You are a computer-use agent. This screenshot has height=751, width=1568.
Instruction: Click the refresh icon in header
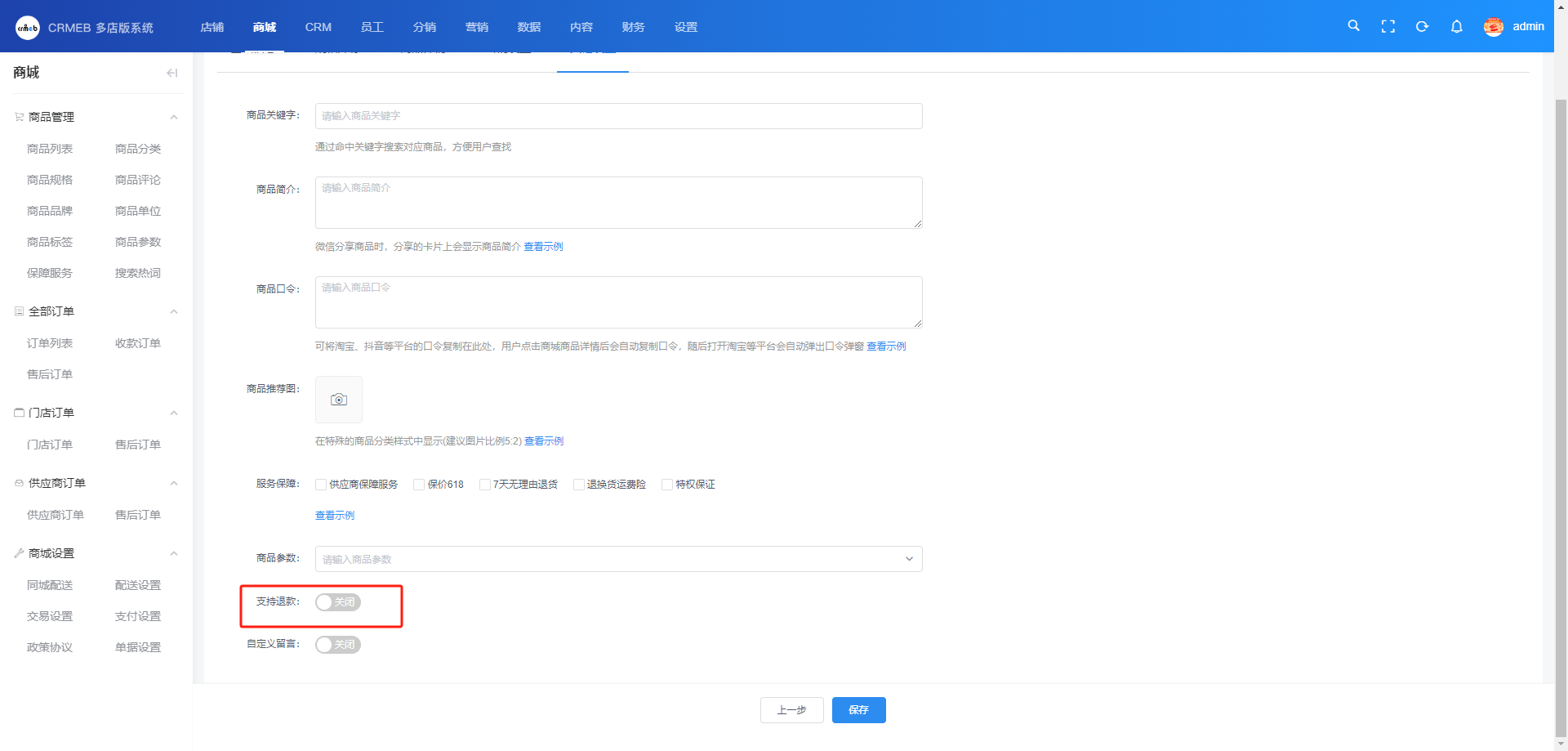[x=1422, y=26]
